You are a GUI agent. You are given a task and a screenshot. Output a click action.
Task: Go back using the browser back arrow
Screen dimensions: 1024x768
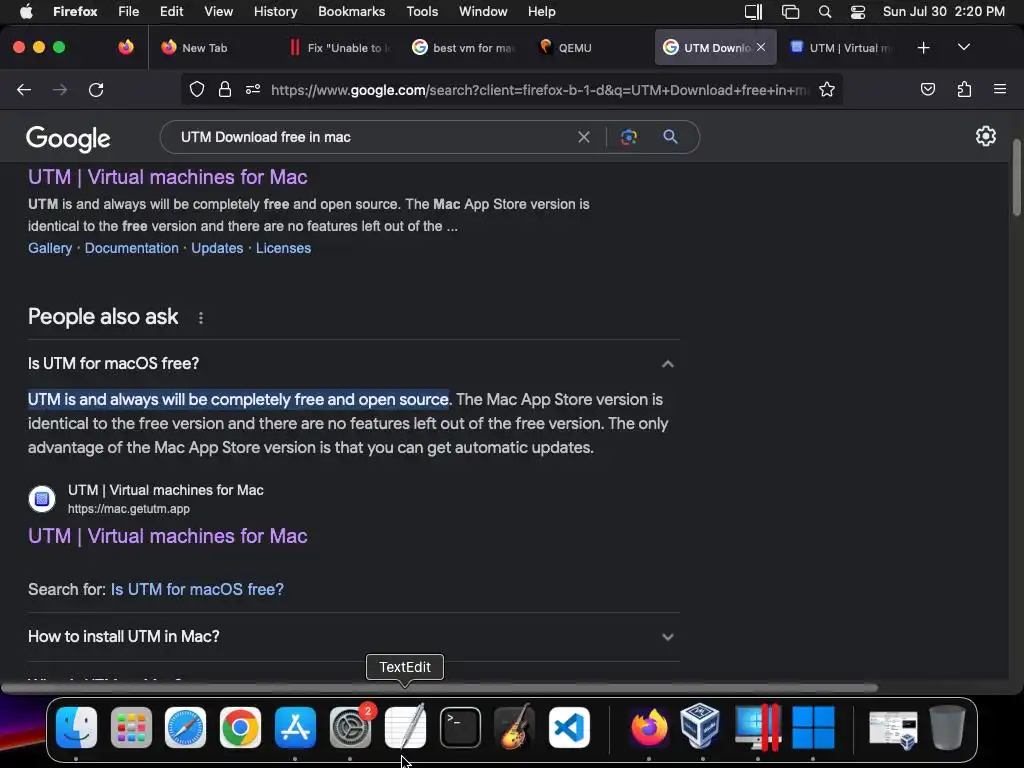(24, 89)
